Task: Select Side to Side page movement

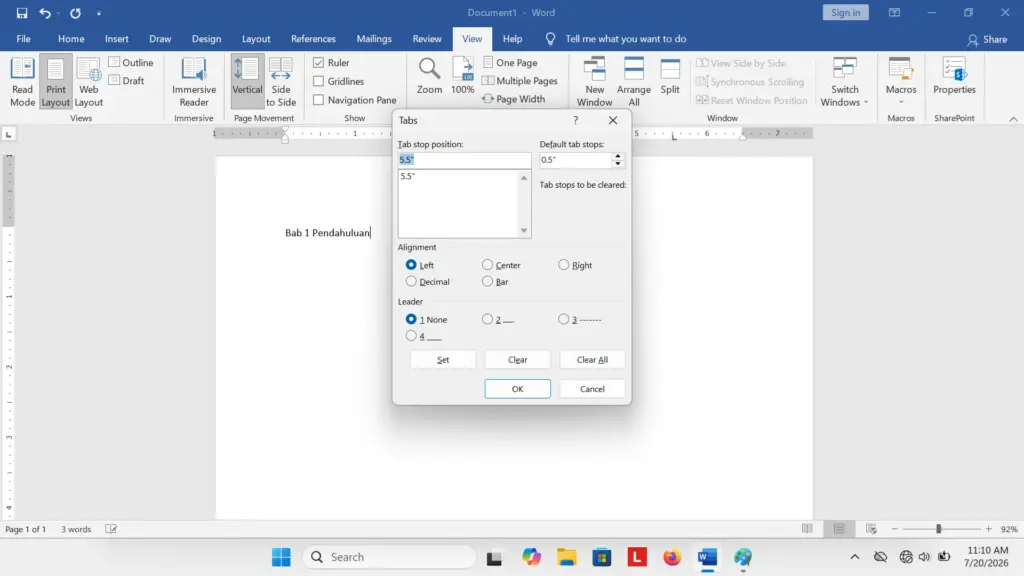Action: pyautogui.click(x=281, y=82)
